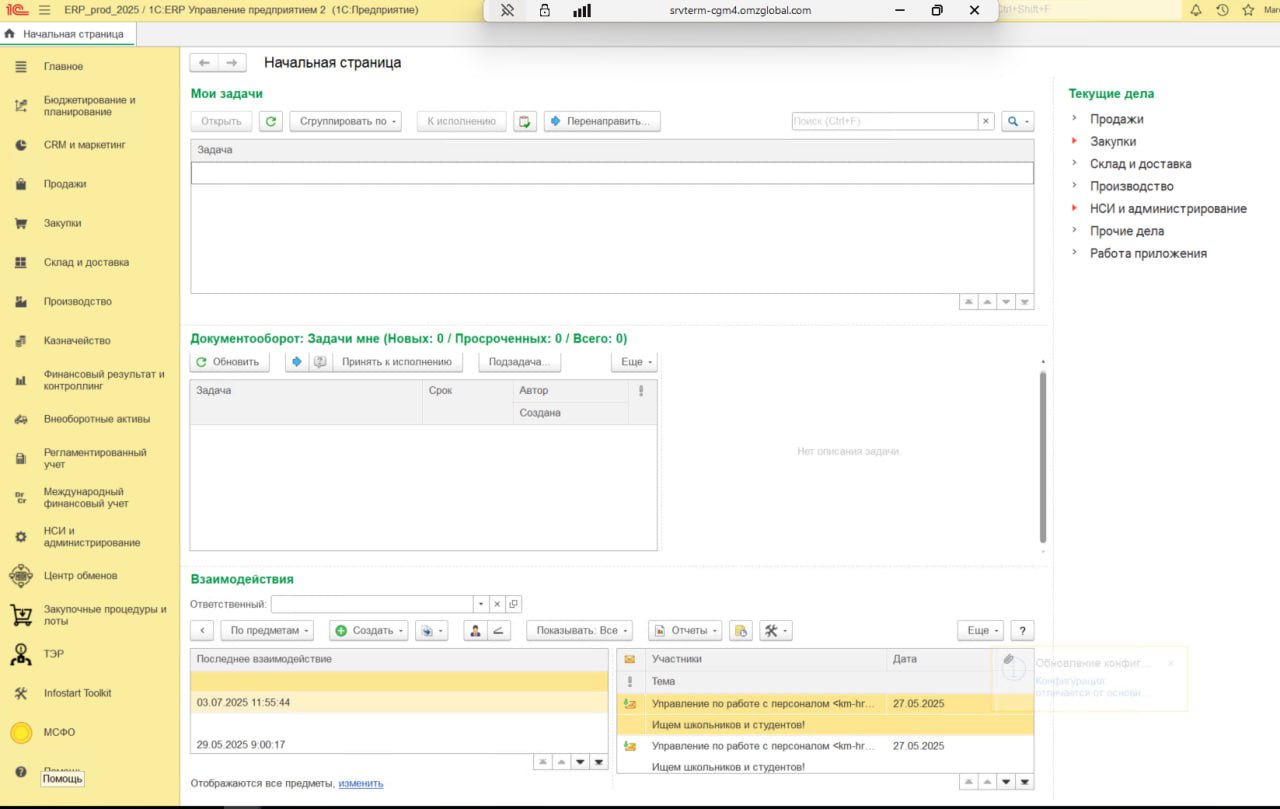The image size is (1280, 809).
Task: Expand НСИ и администрирование in Текущие дела
Action: pyautogui.click(x=1167, y=209)
